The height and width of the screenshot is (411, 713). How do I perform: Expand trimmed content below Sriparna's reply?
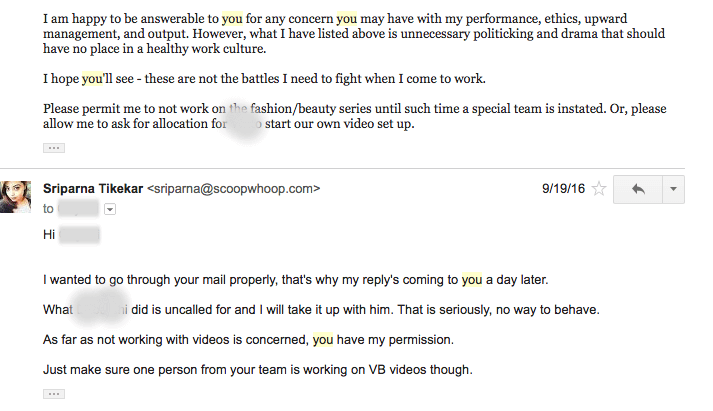[54, 394]
